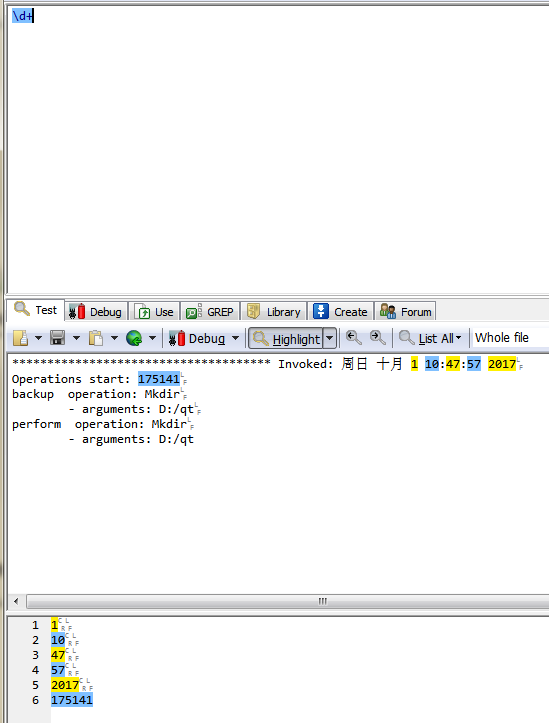549x723 pixels.
Task: Open the GREP tab
Action: point(210,312)
